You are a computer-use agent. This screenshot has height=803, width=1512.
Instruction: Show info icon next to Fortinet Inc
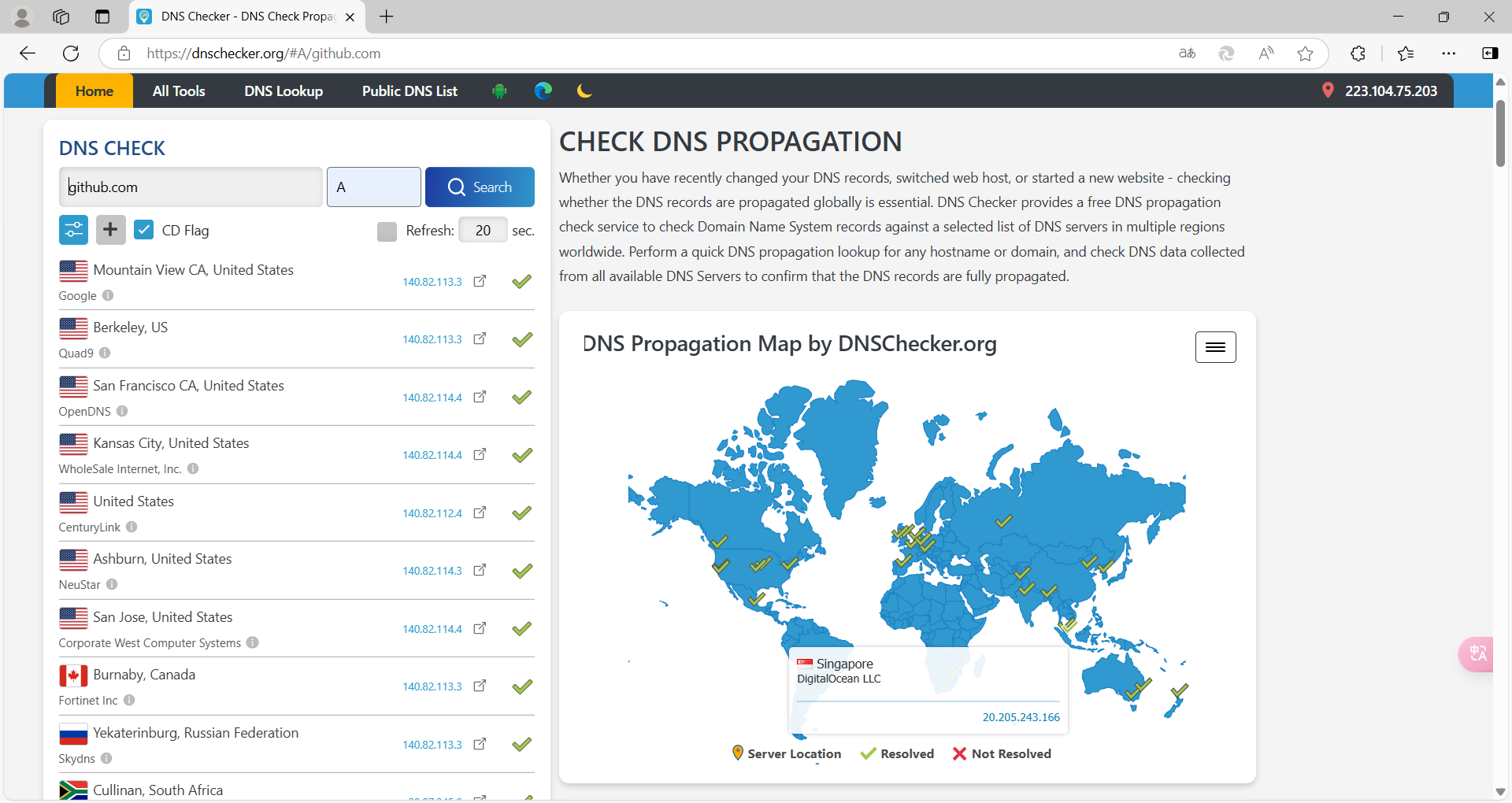129,700
